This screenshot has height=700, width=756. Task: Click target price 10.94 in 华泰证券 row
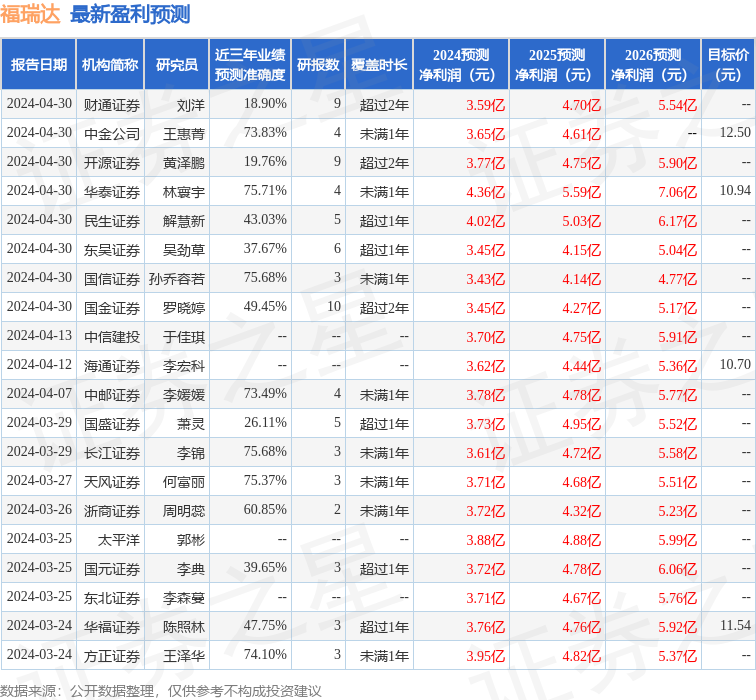point(735,190)
